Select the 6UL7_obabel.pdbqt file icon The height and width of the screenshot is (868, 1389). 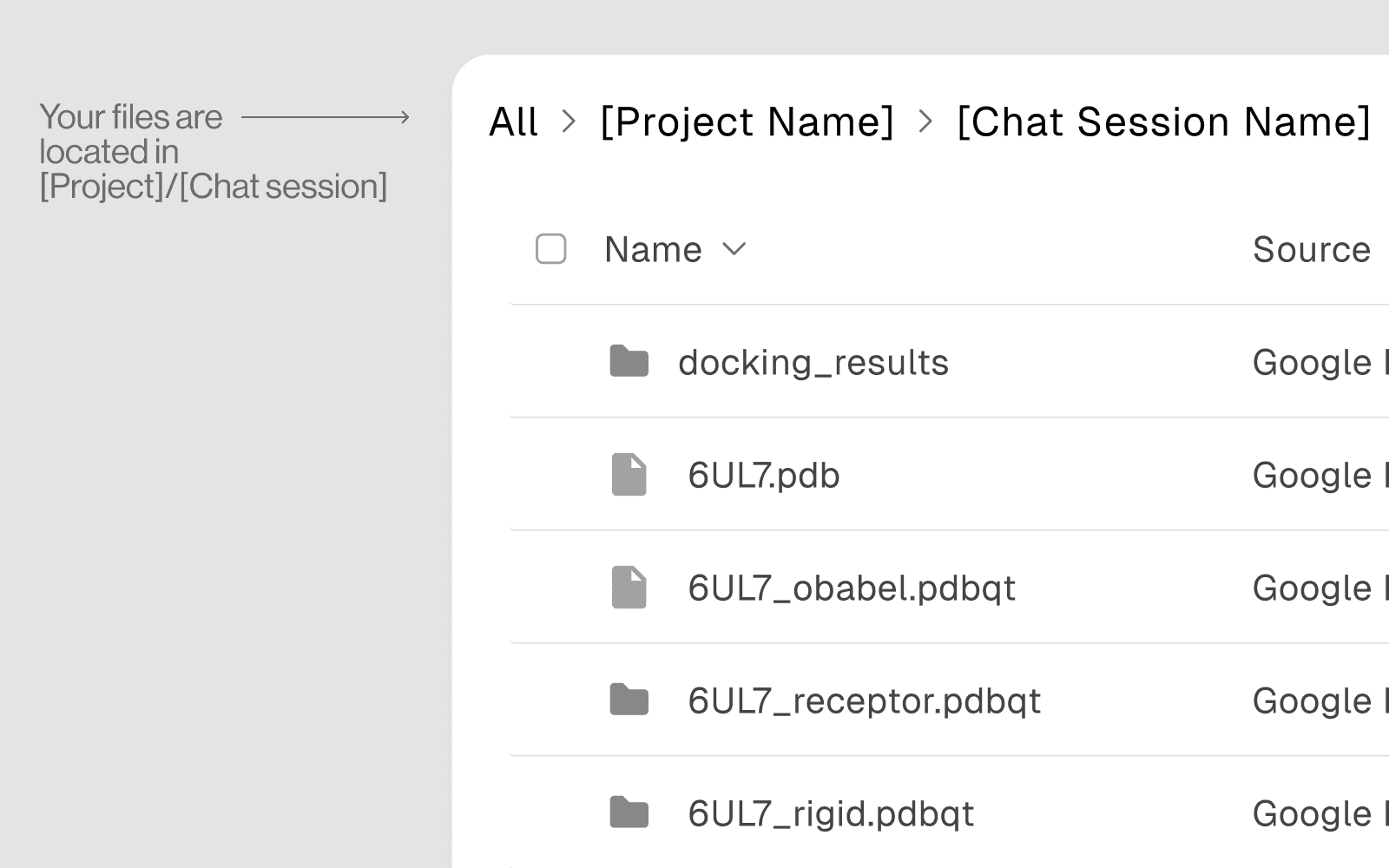click(629, 588)
